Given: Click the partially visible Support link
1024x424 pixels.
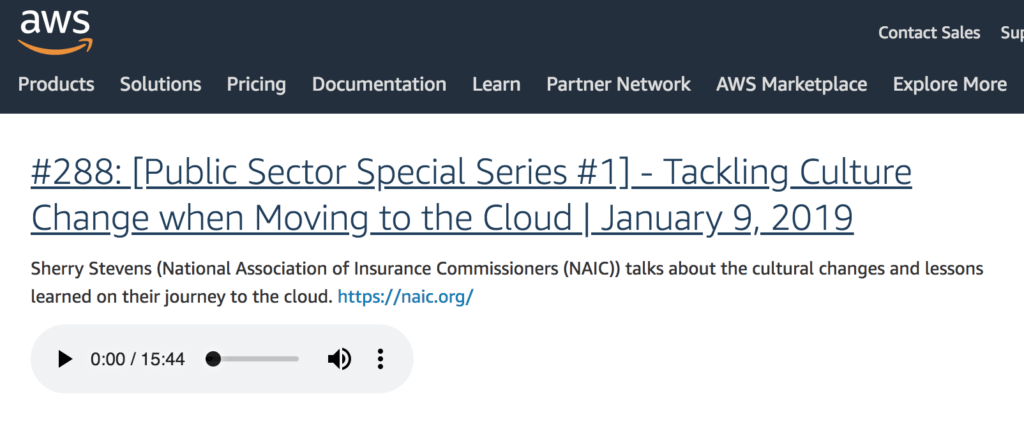Looking at the screenshot, I should pyautogui.click(x=1012, y=33).
